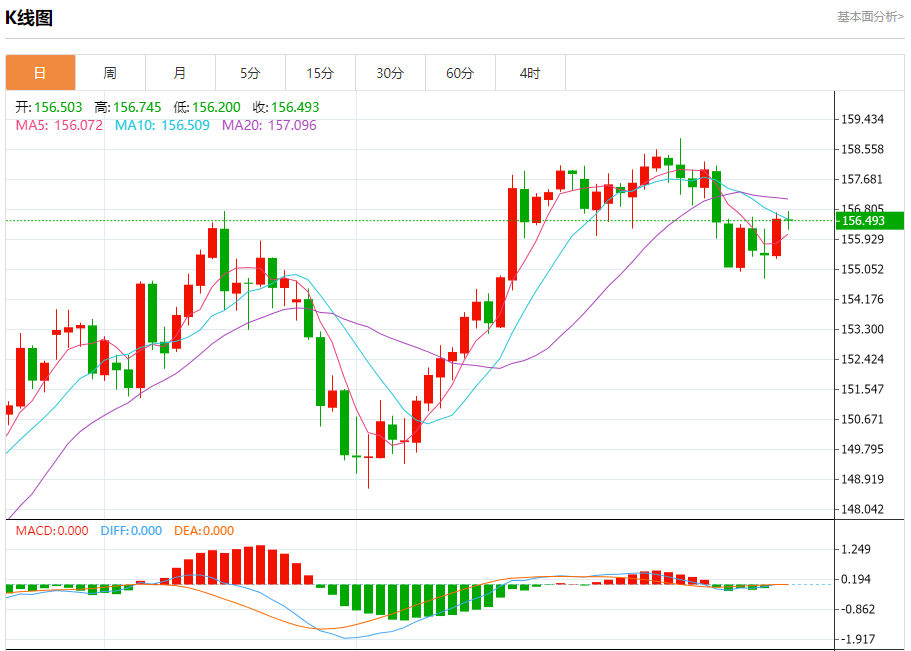Click the DEA value label
The image size is (911, 651).
[x=204, y=531]
